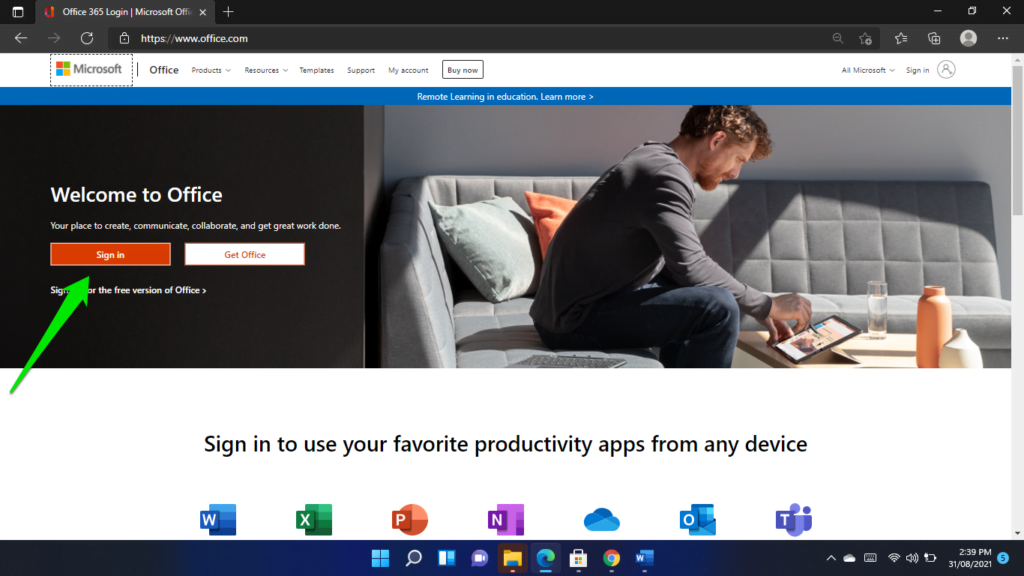Open Word from the app icons row

(x=218, y=519)
